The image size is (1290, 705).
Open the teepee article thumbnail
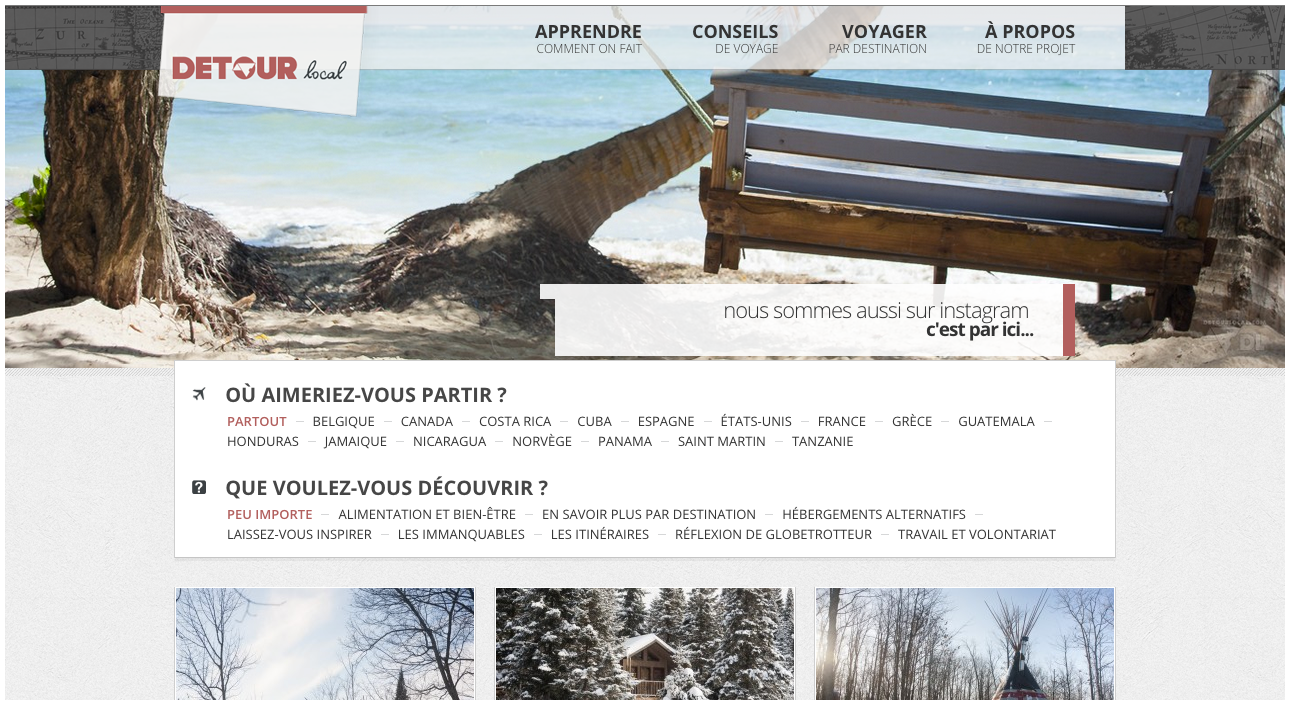[965, 644]
